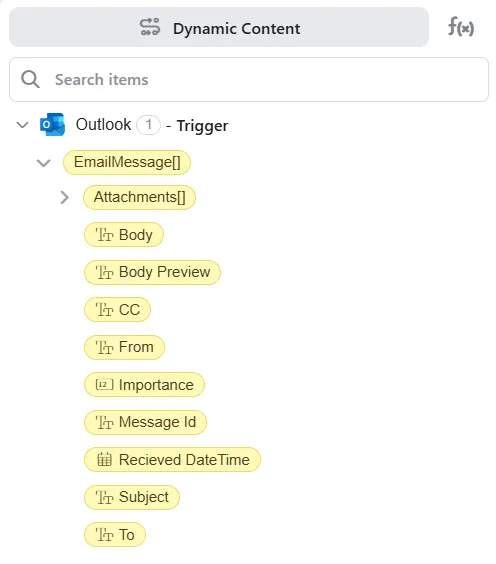Click the Trigger label text

[x=203, y=126]
